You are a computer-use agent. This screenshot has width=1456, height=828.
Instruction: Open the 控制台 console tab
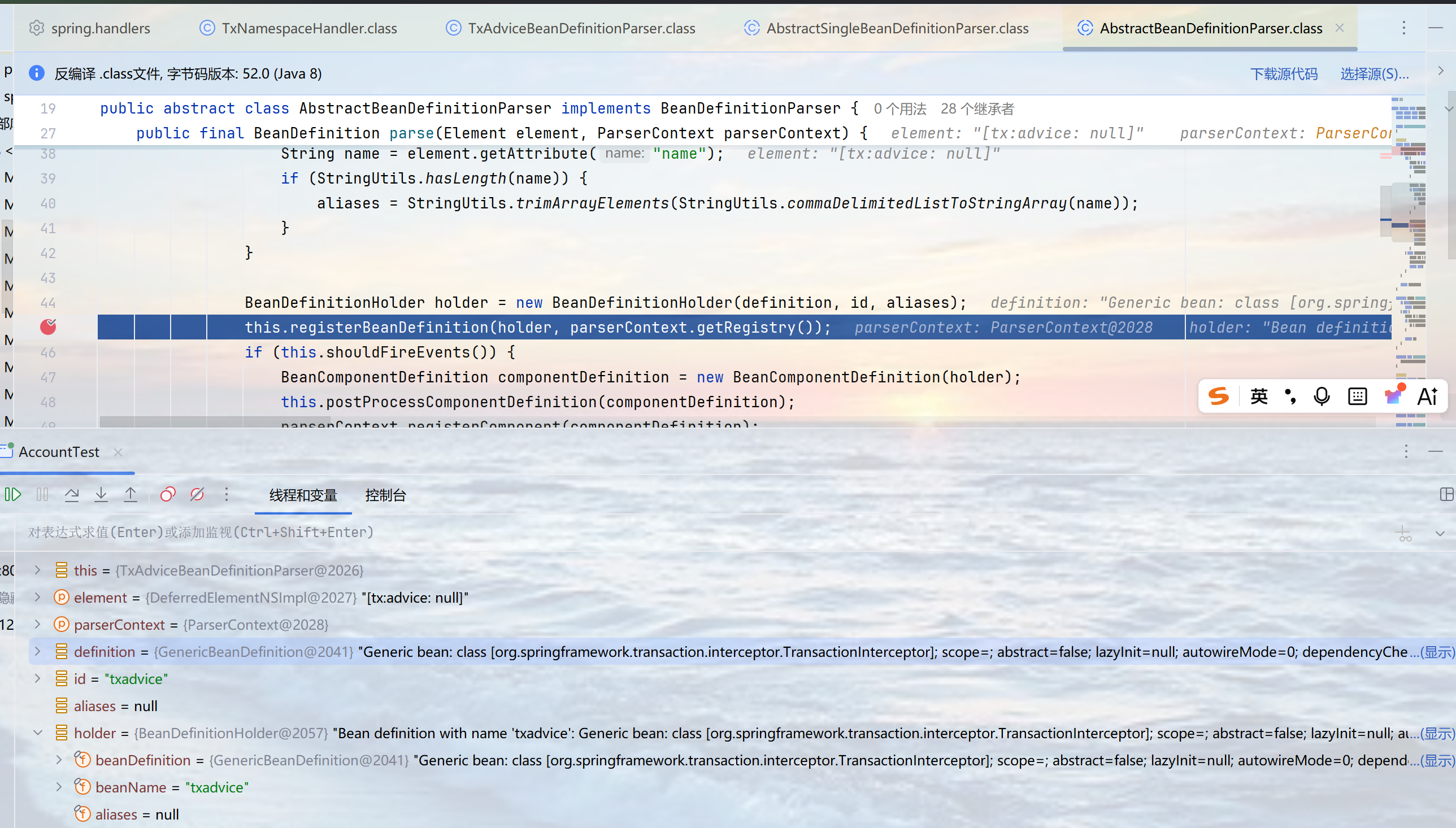[x=385, y=495]
